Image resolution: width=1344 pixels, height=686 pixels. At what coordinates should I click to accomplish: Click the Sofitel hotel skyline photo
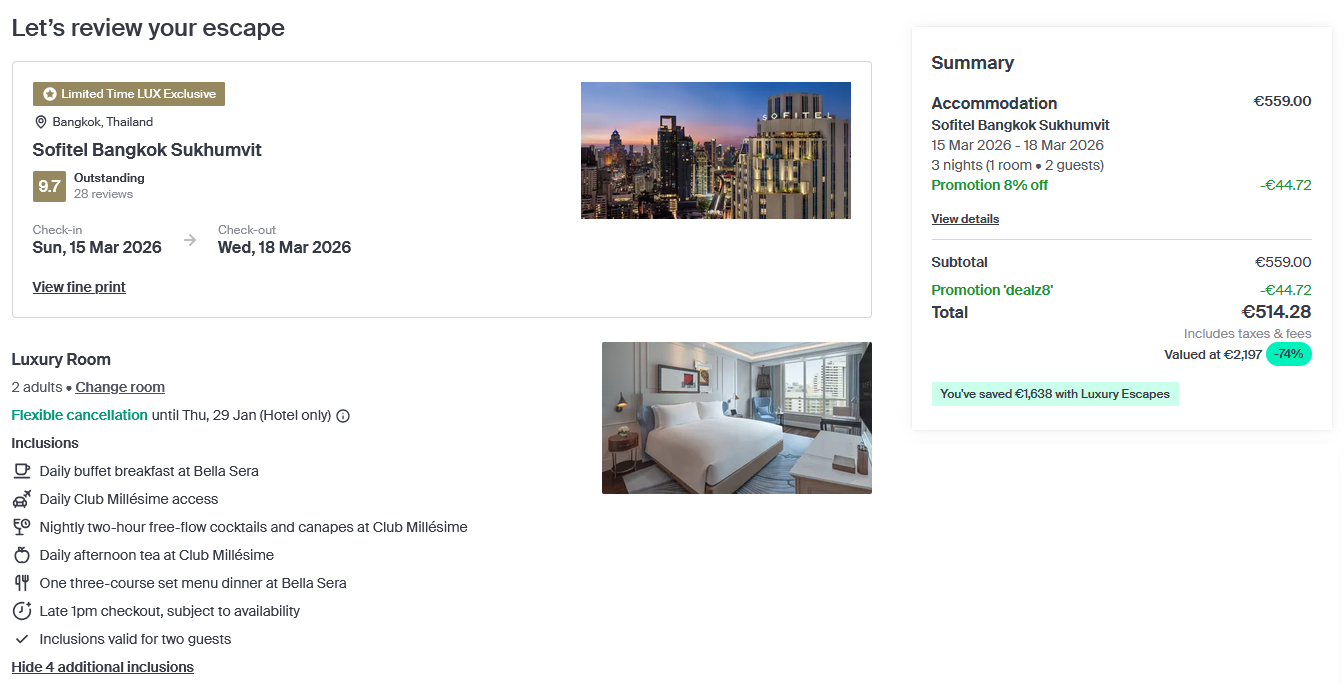pyautogui.click(x=715, y=150)
